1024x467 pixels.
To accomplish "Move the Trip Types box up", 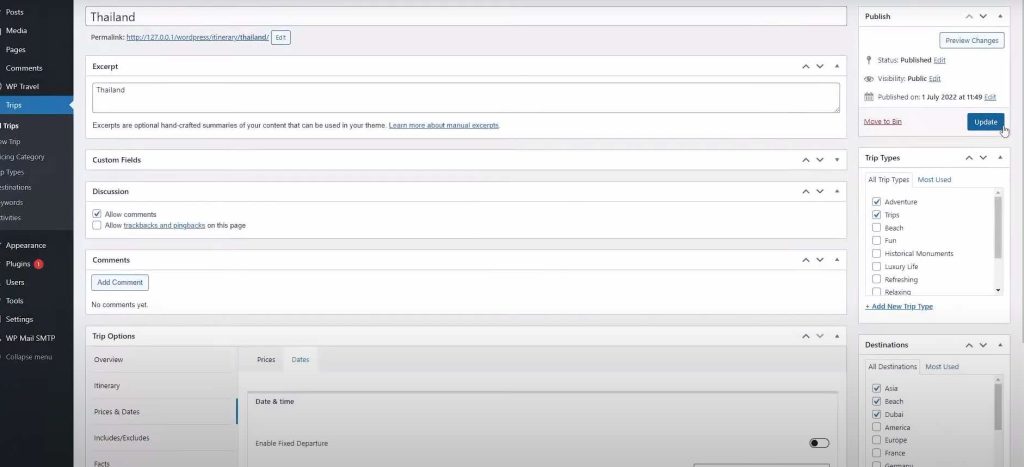I will pos(969,158).
